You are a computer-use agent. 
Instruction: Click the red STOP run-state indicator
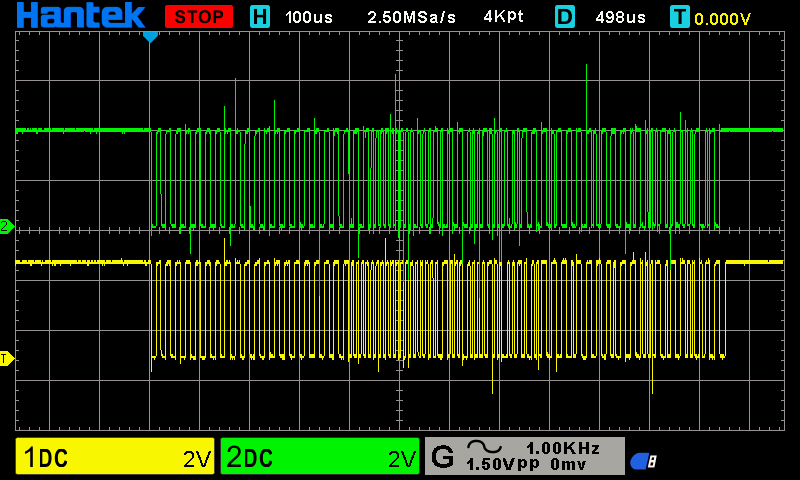coord(199,17)
